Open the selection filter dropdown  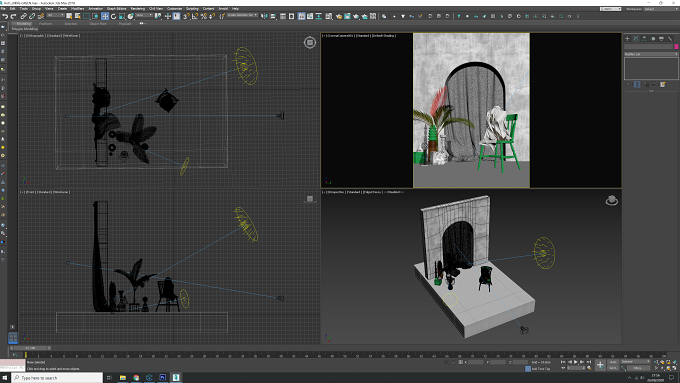[x=56, y=15]
